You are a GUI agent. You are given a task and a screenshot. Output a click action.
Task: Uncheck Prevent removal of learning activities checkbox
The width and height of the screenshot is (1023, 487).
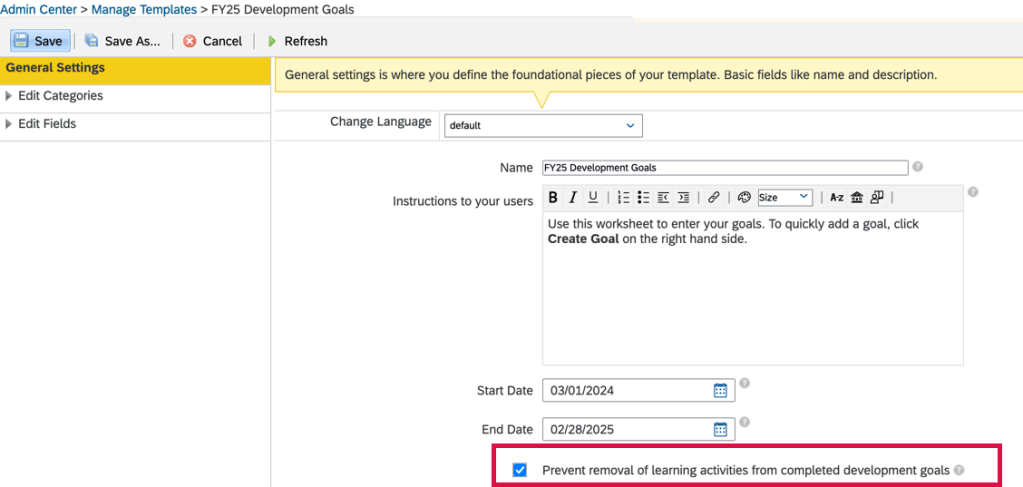(x=519, y=470)
